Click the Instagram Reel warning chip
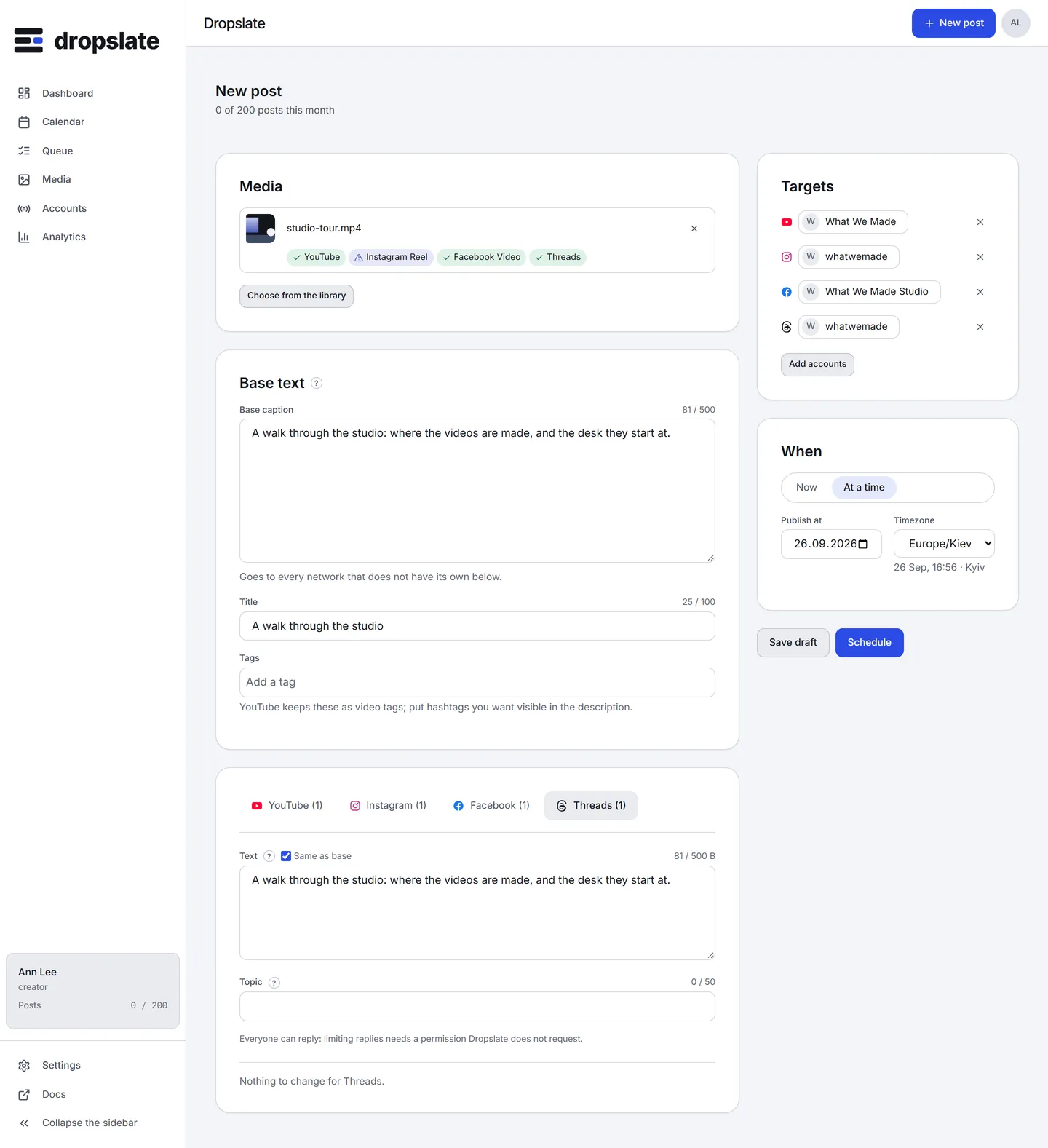Viewport: 1048px width, 1148px height. tap(391, 257)
